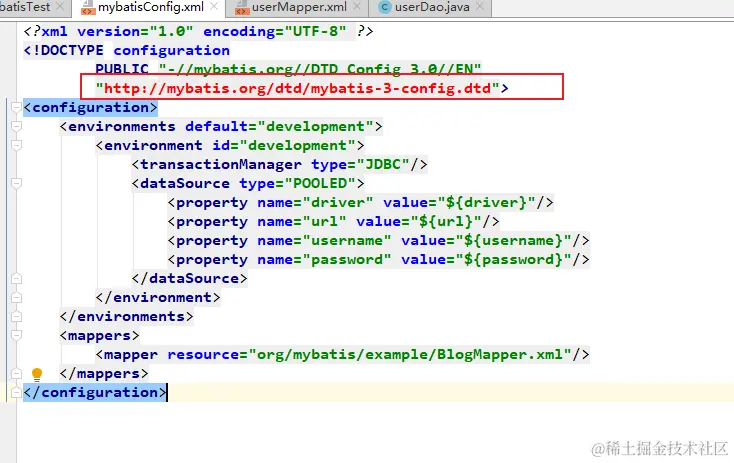Collapse the opening mappers tag fold
This screenshot has height=463, width=734.
tap(16, 336)
